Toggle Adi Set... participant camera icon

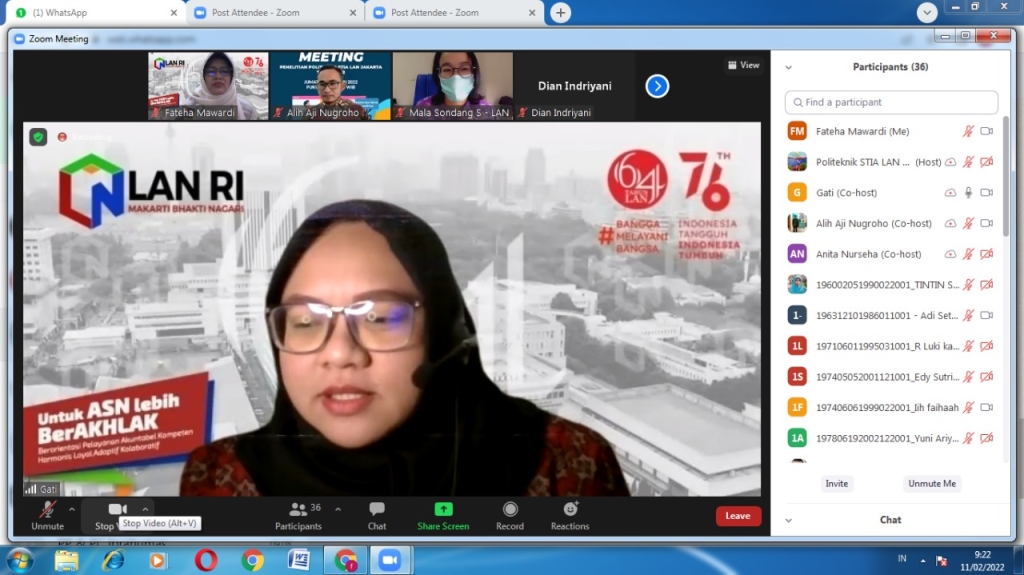click(987, 316)
